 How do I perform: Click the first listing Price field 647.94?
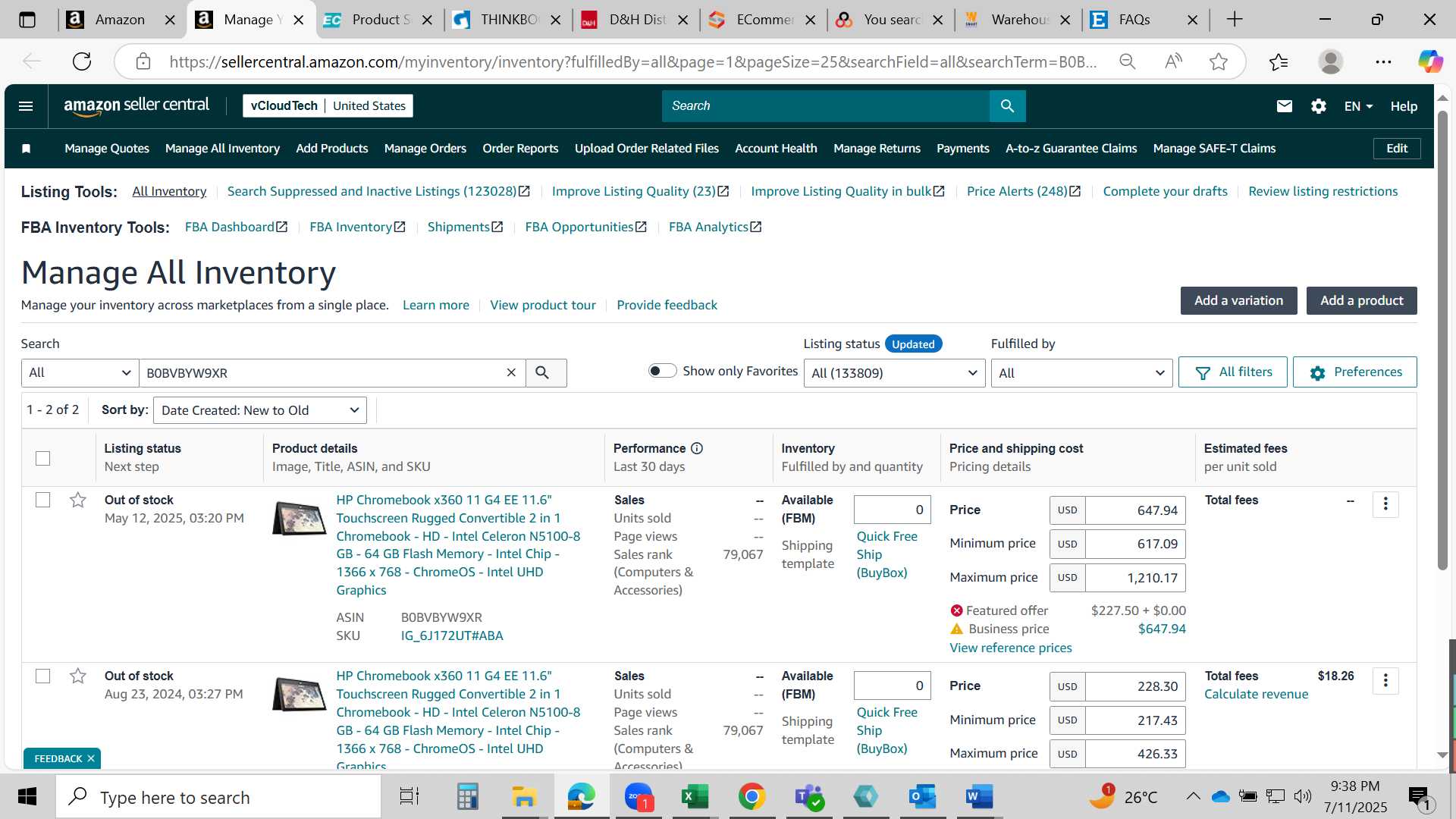point(1135,510)
